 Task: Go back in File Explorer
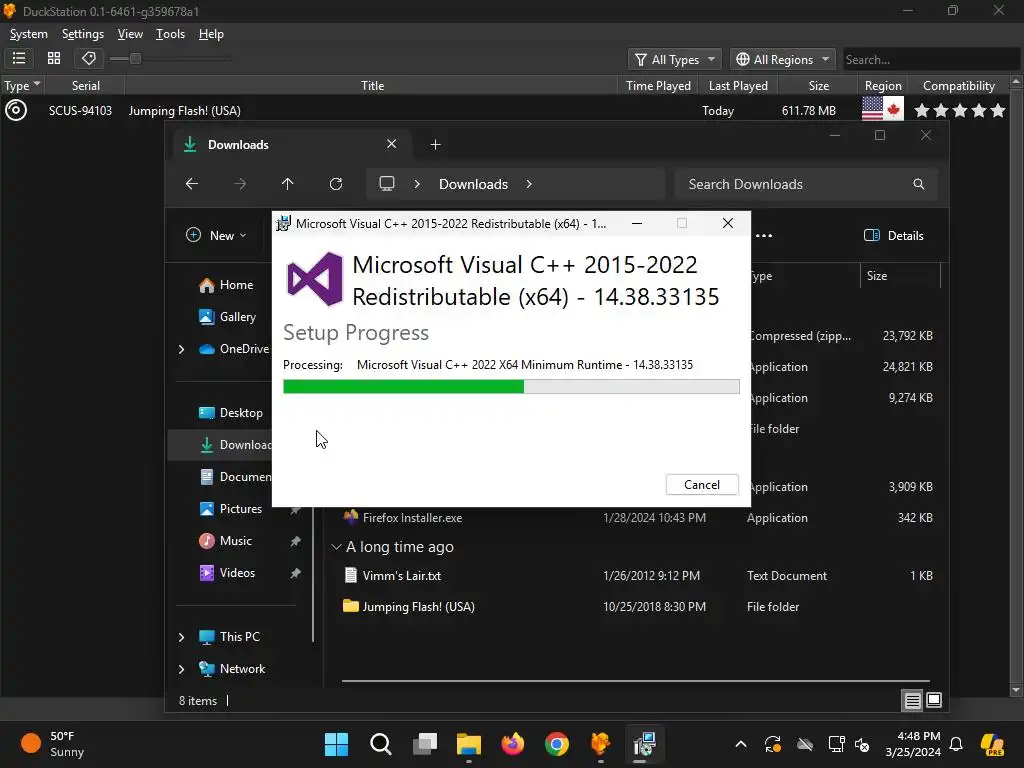click(191, 184)
